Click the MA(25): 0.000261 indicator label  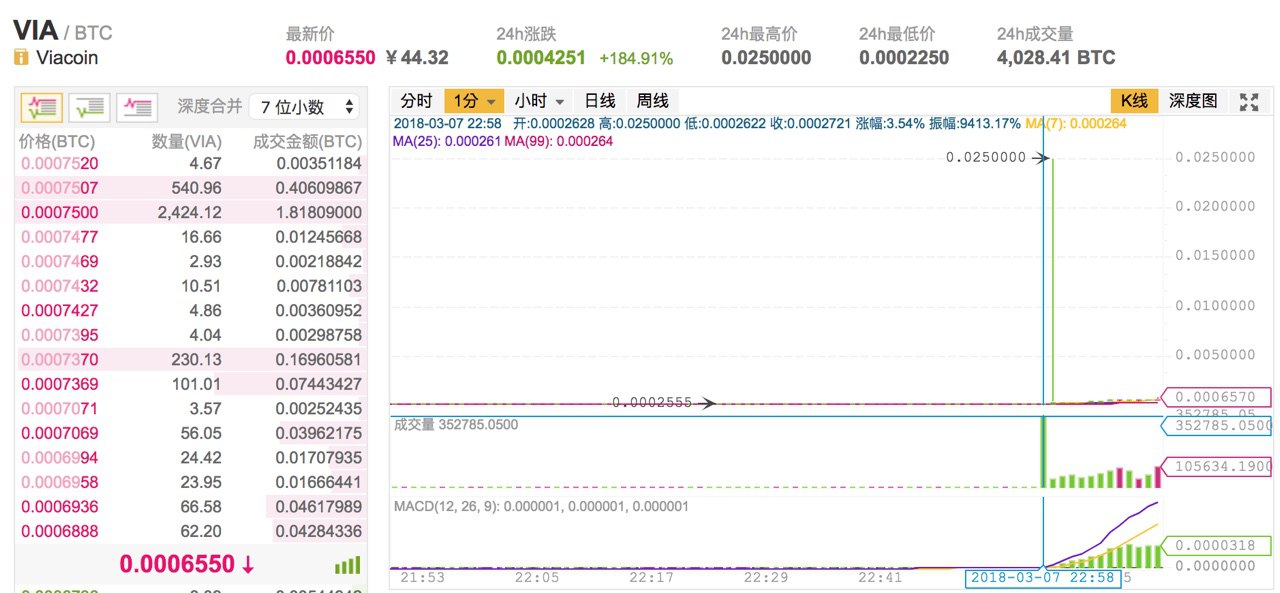click(447, 141)
